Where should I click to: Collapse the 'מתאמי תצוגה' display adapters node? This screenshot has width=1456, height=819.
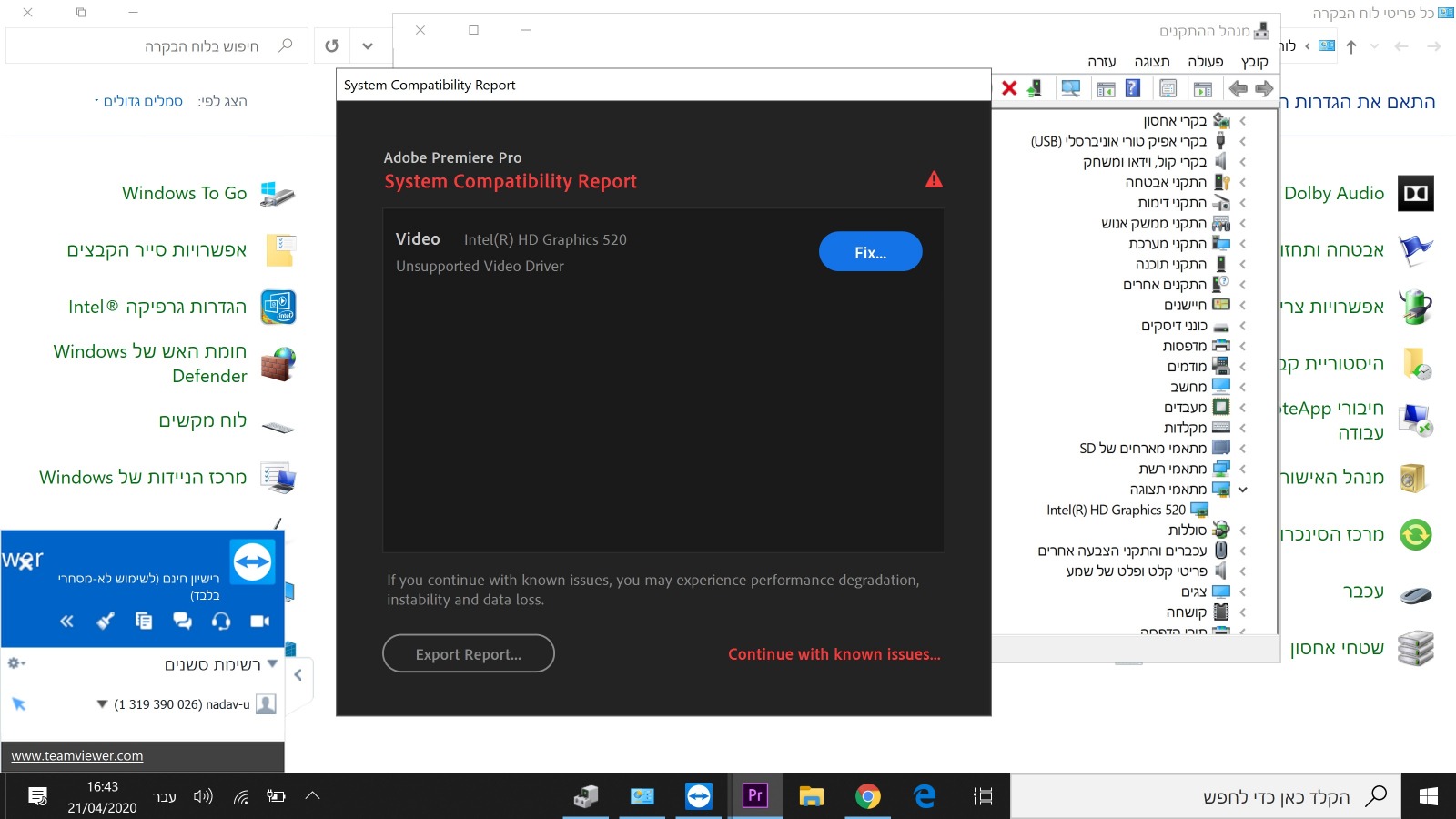pyautogui.click(x=1243, y=490)
